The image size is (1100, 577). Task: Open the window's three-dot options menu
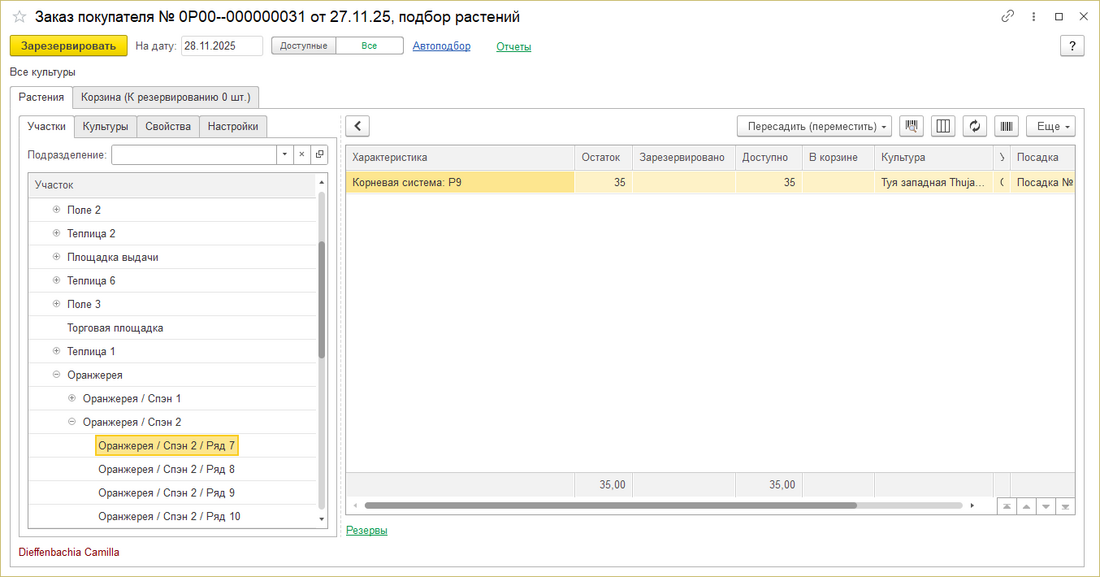(1033, 16)
